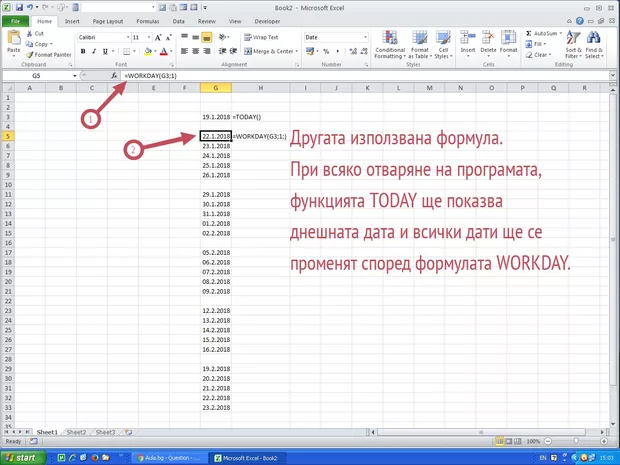The image size is (620, 465).
Task: Select Middle Align vertical alignment
Action: click(x=195, y=38)
